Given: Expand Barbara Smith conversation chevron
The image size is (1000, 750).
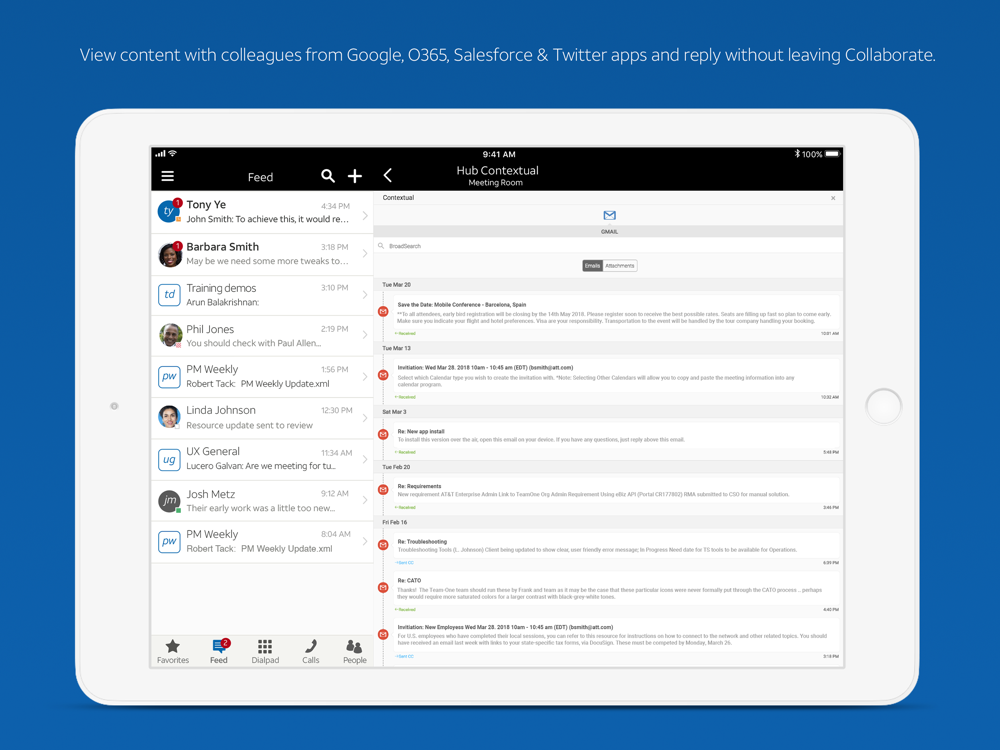Looking at the screenshot, I should (x=365, y=254).
